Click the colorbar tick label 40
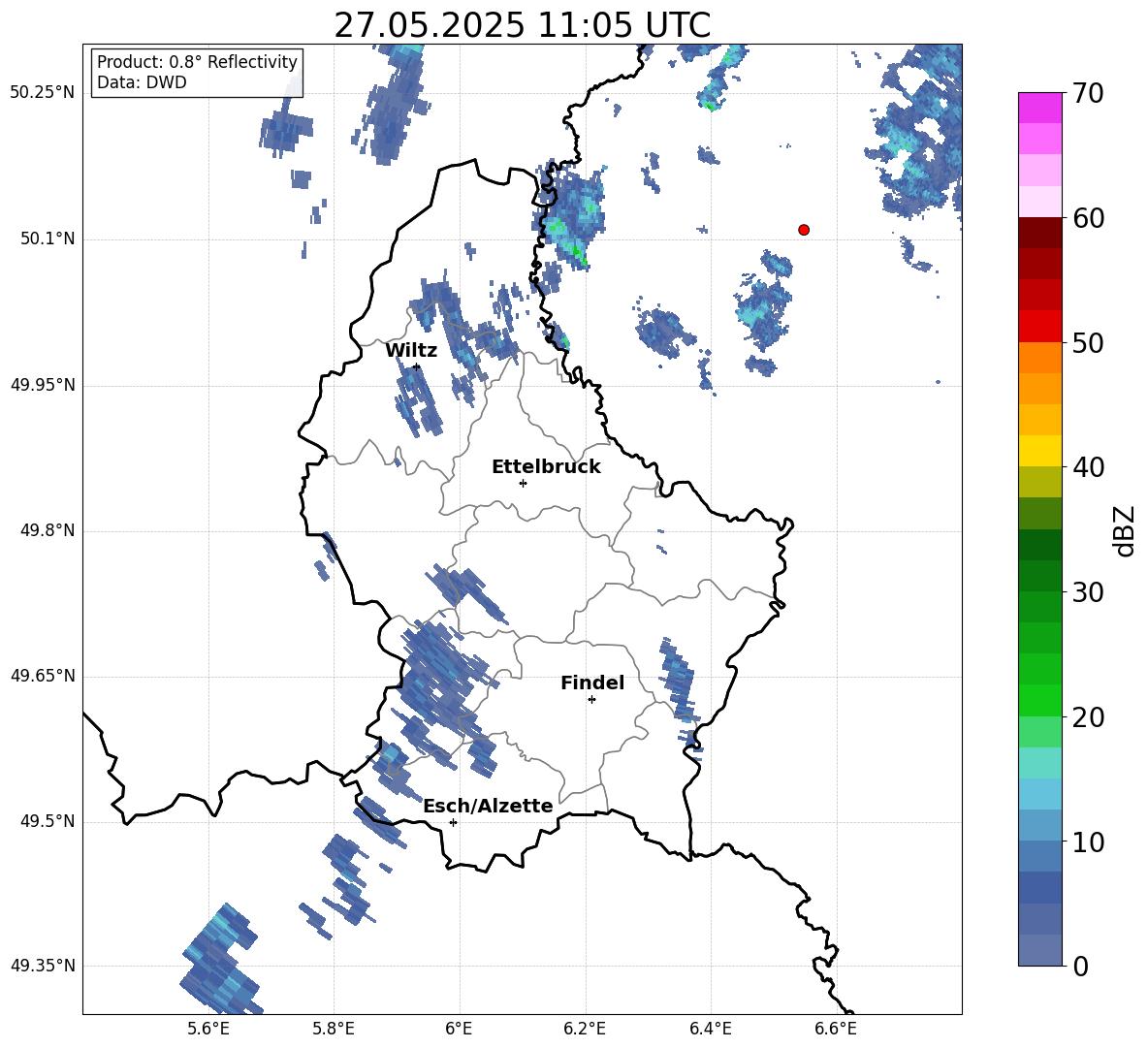 [x=1088, y=467]
